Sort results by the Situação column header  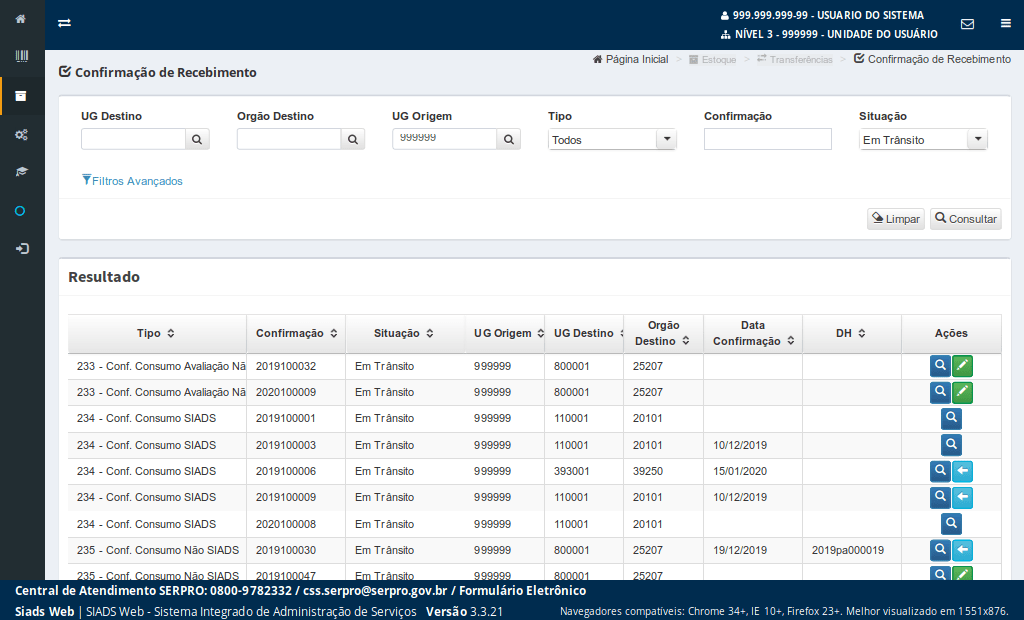coord(404,333)
